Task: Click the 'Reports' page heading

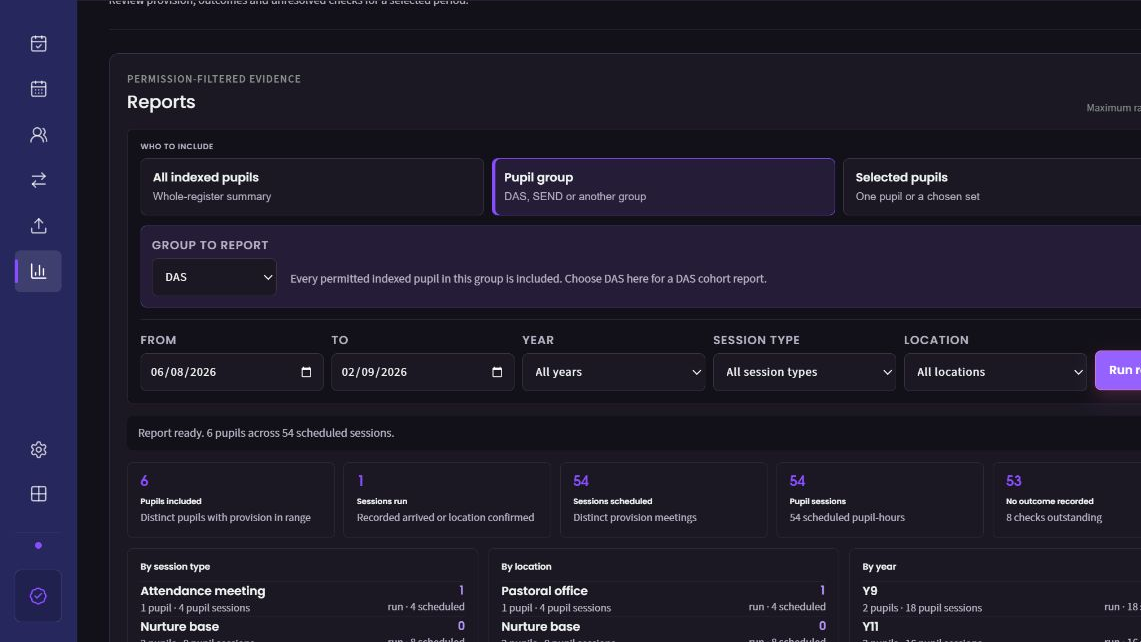Action: click(161, 102)
